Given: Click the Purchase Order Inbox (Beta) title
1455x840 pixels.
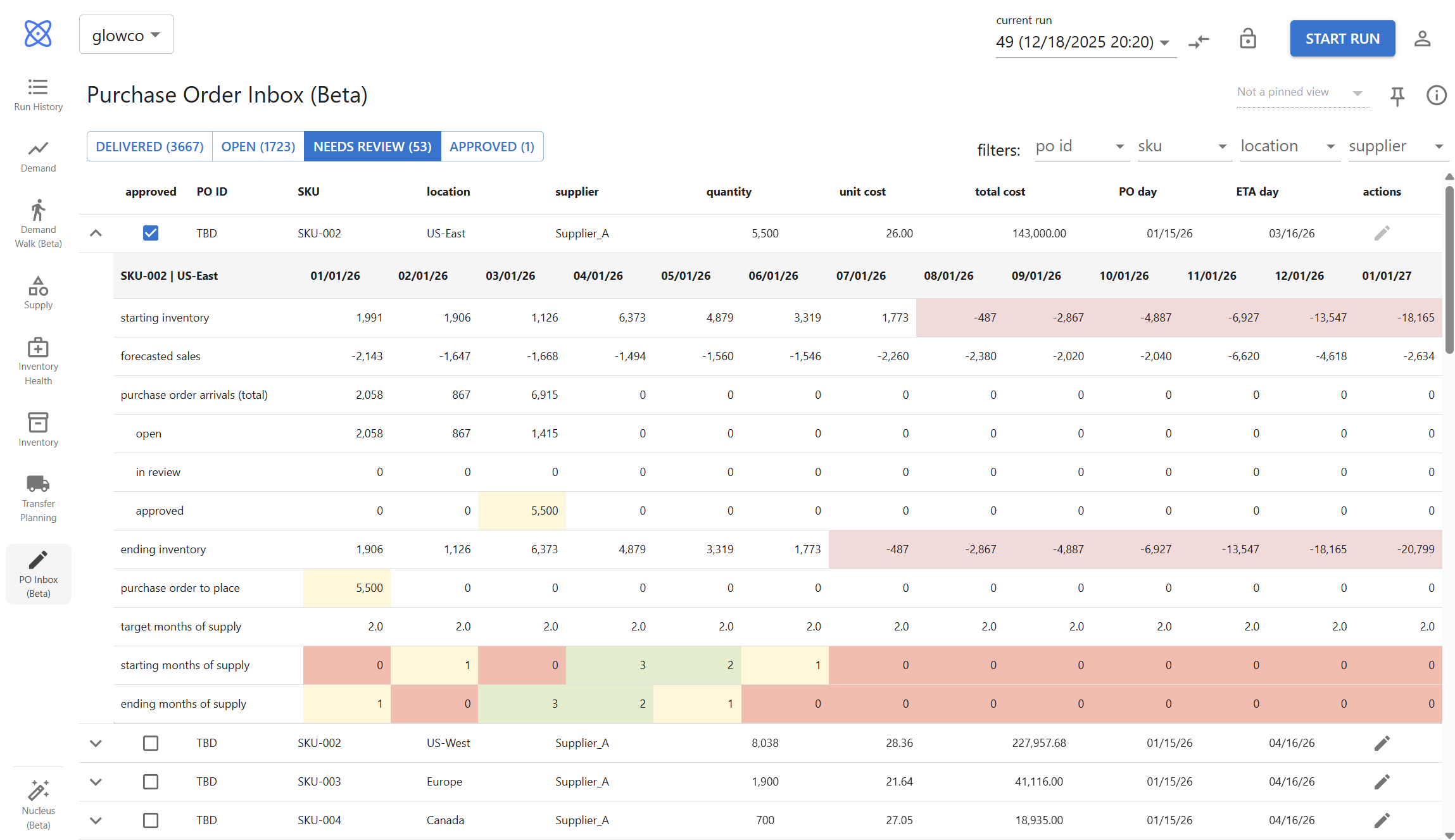Looking at the screenshot, I should [227, 95].
